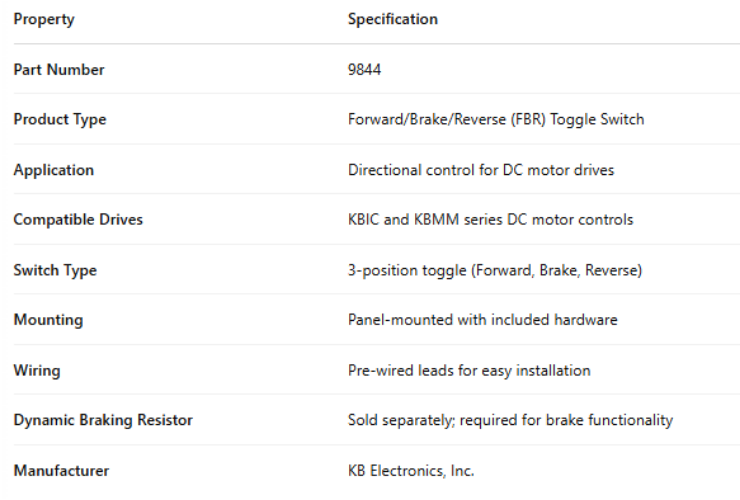This screenshot has height=500, width=740.
Task: Select the Compatible Drives label
Action: 78,220
